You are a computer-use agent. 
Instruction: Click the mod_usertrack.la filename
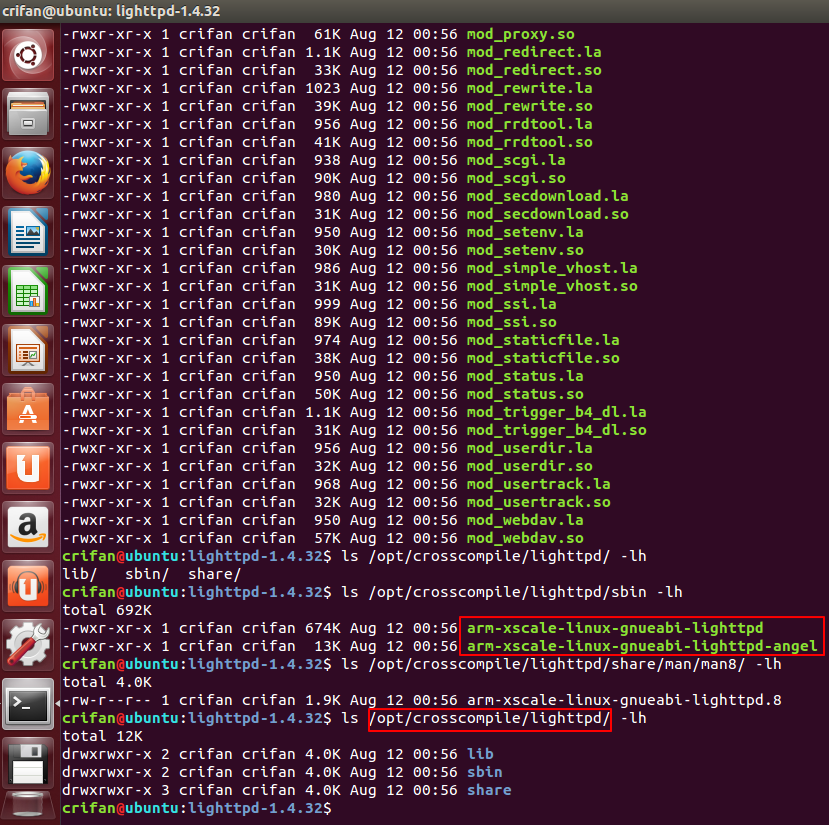point(538,484)
